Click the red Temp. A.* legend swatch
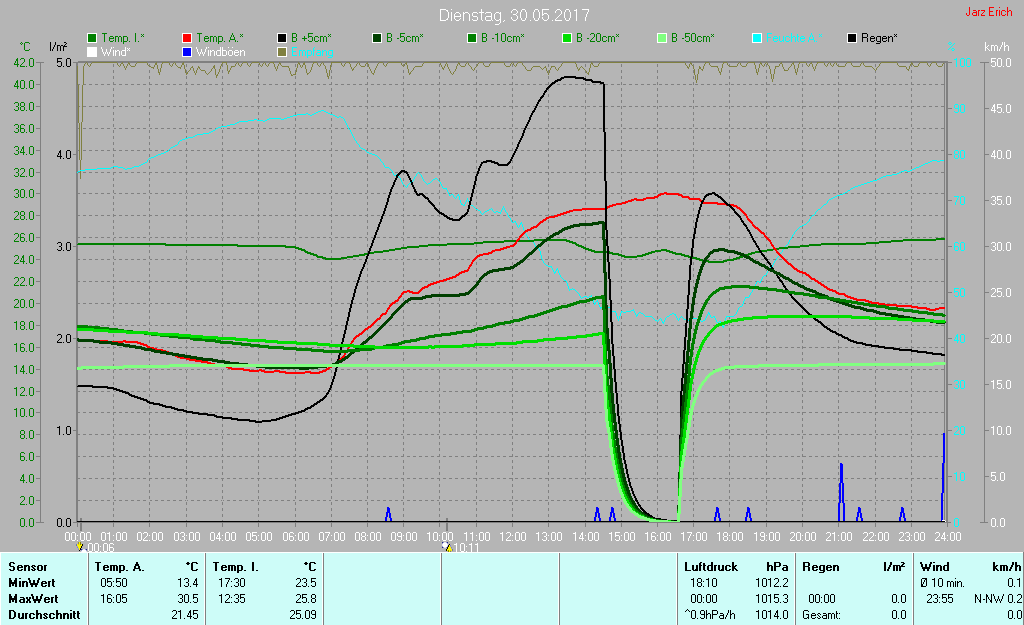 (x=187, y=39)
